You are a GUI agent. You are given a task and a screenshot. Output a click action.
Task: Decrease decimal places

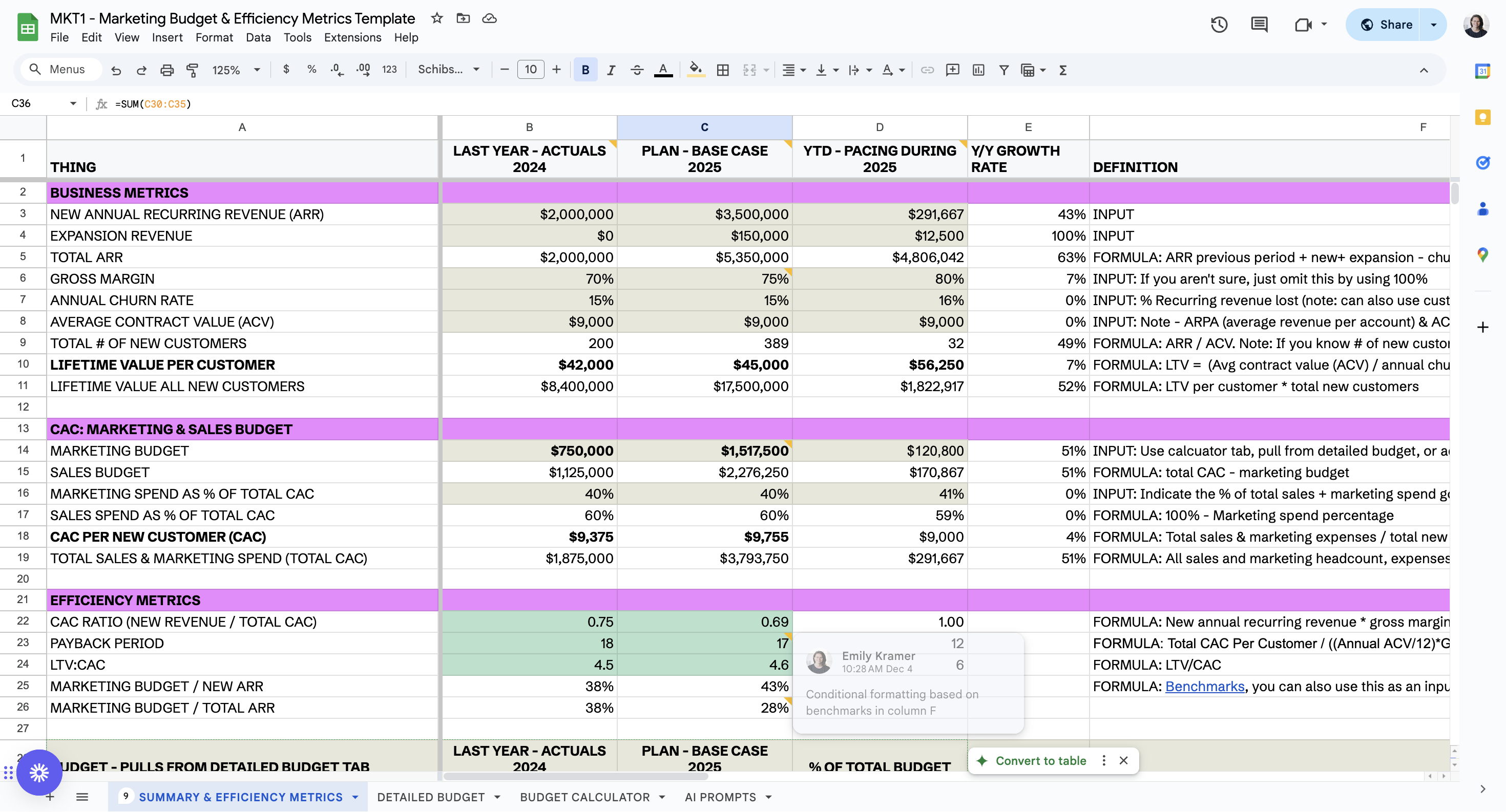tap(337, 70)
